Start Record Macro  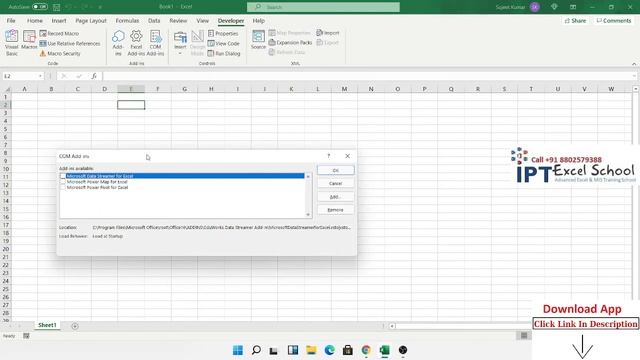click(x=59, y=33)
